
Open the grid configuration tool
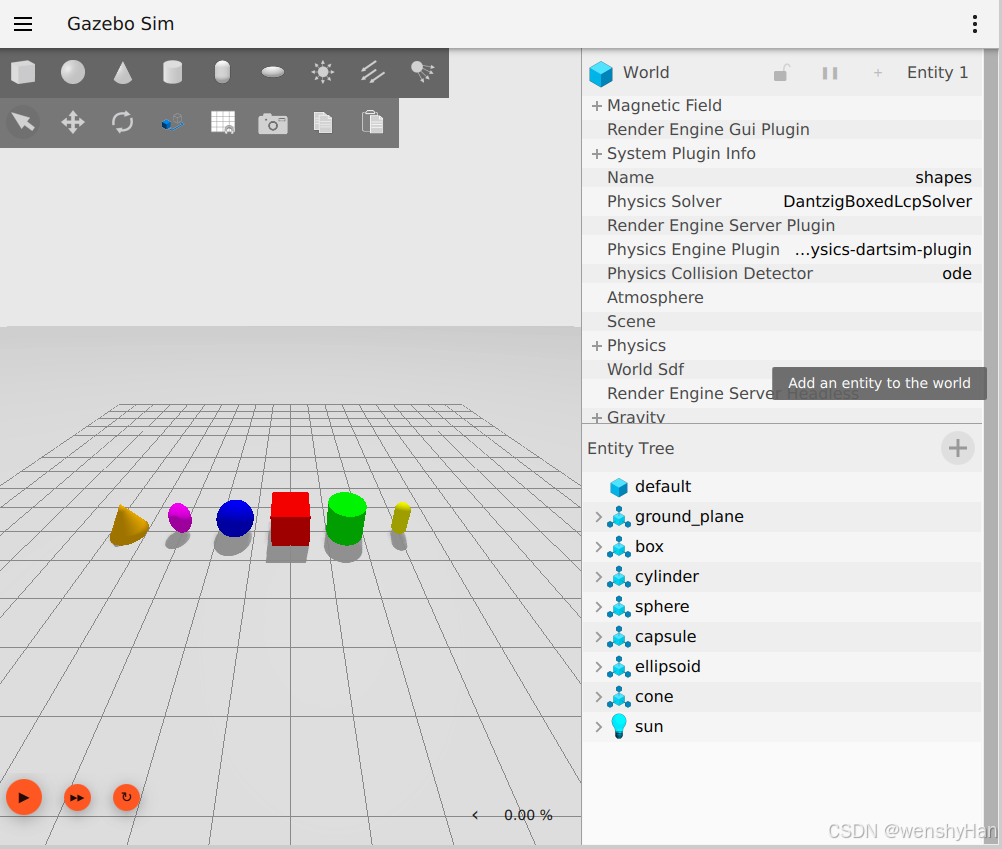pyautogui.click(x=223, y=122)
